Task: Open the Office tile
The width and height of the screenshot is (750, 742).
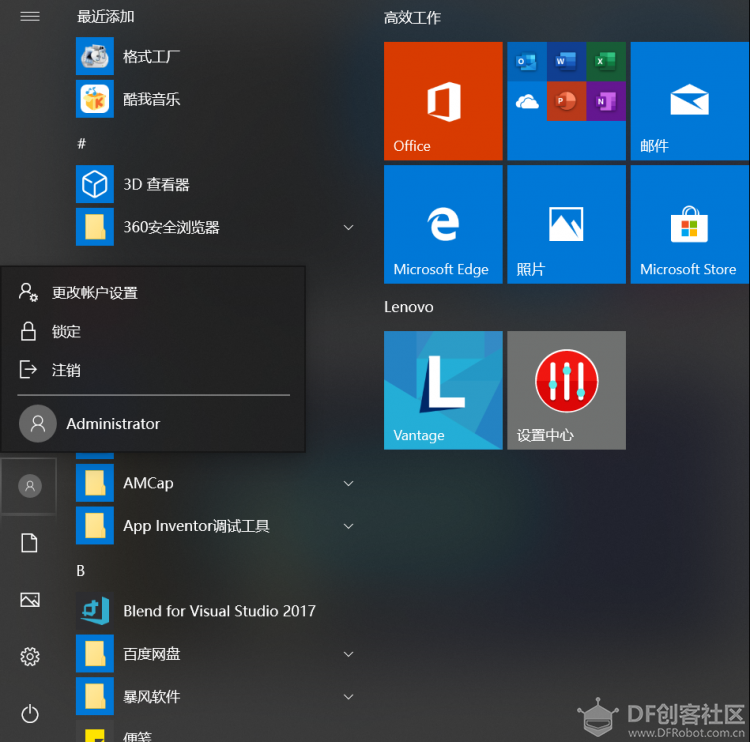Action: click(x=443, y=101)
